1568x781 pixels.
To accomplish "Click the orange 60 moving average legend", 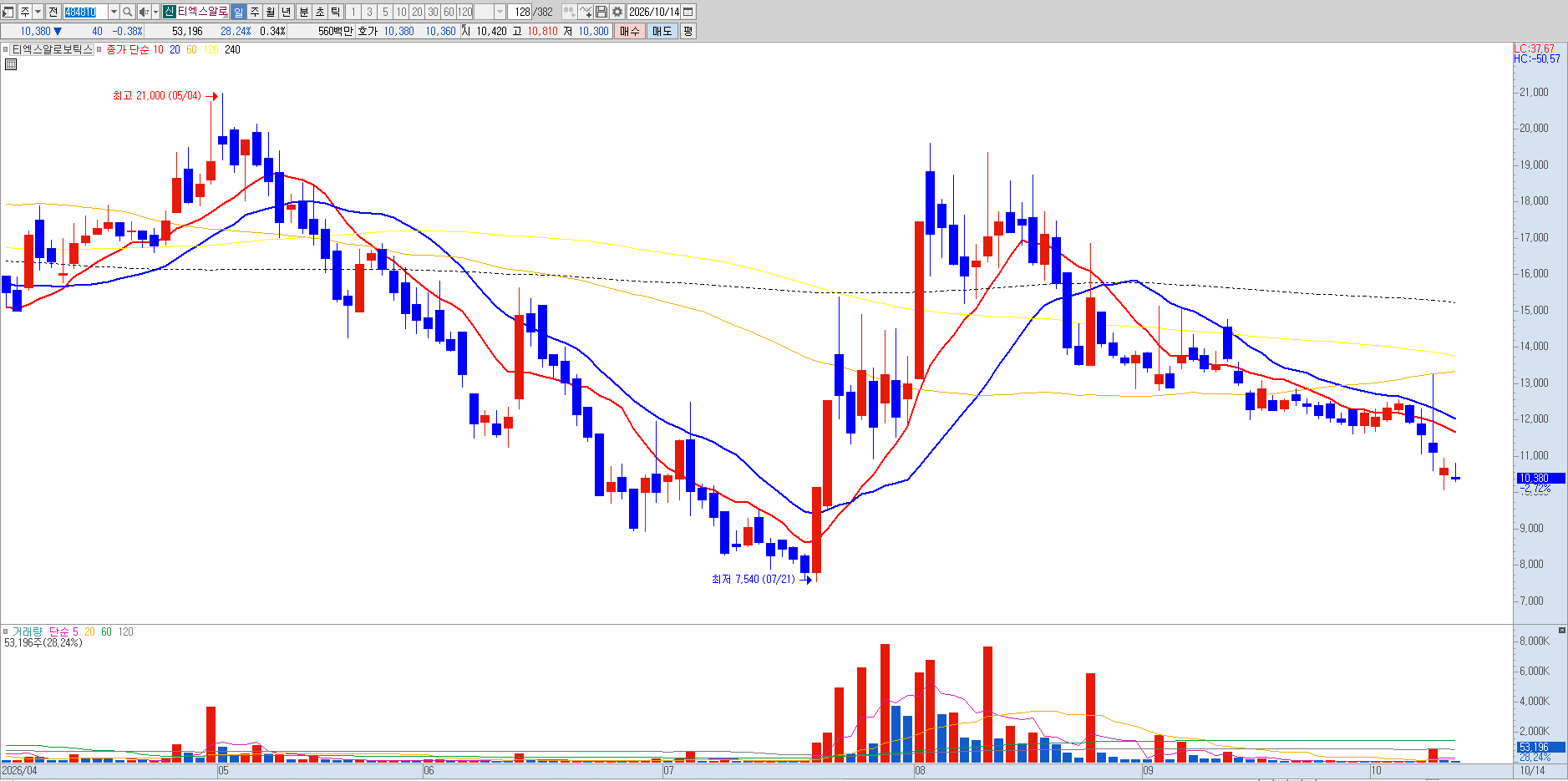I will [x=191, y=49].
